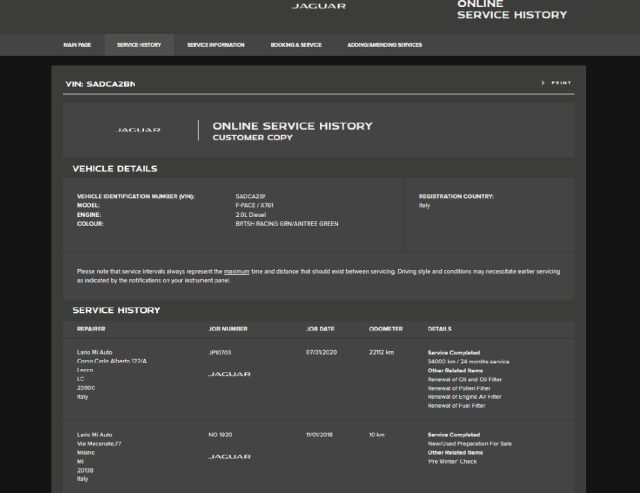The image size is (640, 493).
Task: Click odometer reading 10 km
Action: click(377, 435)
